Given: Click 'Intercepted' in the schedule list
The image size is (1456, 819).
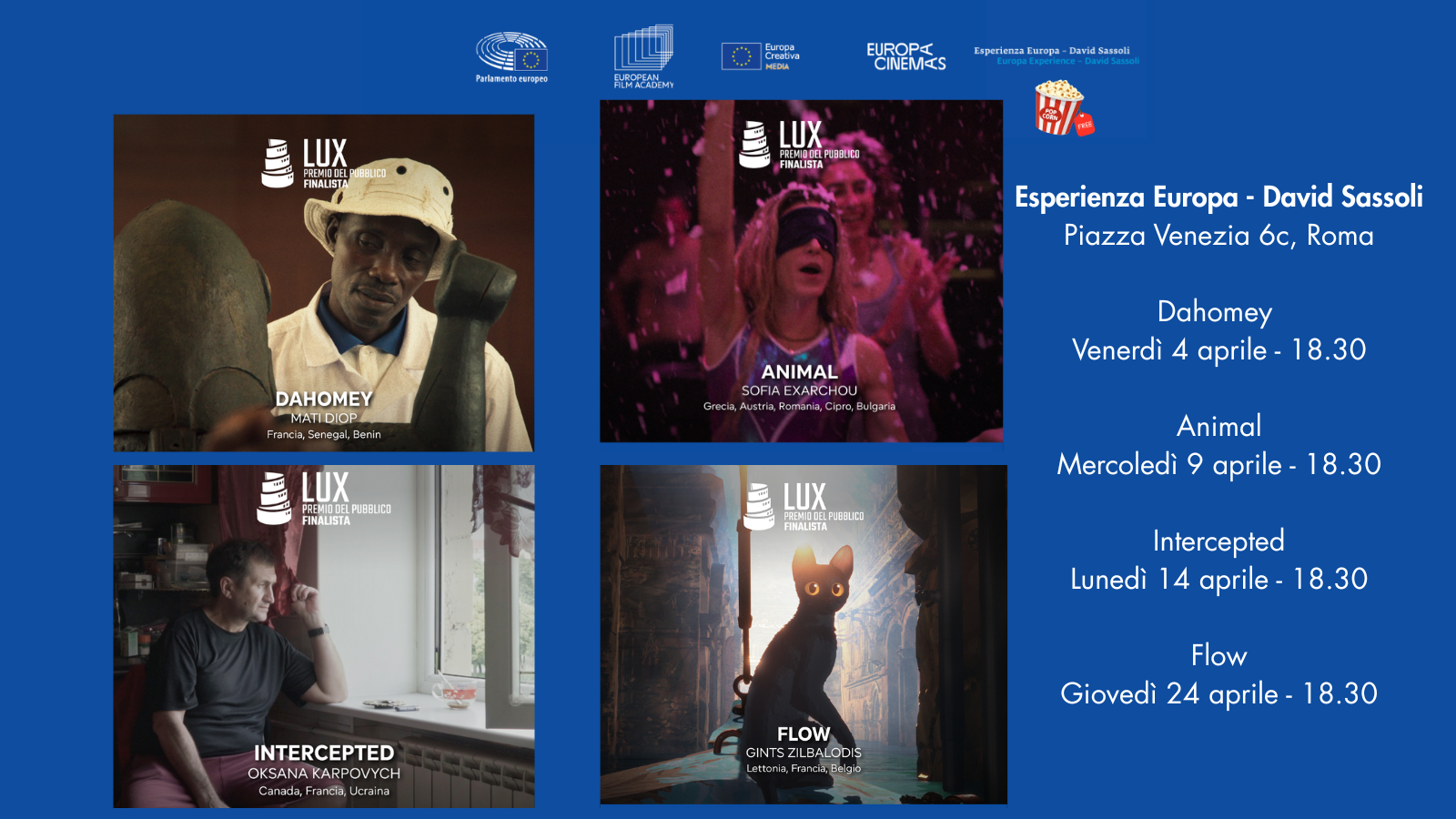Looking at the screenshot, I should pos(1218,541).
